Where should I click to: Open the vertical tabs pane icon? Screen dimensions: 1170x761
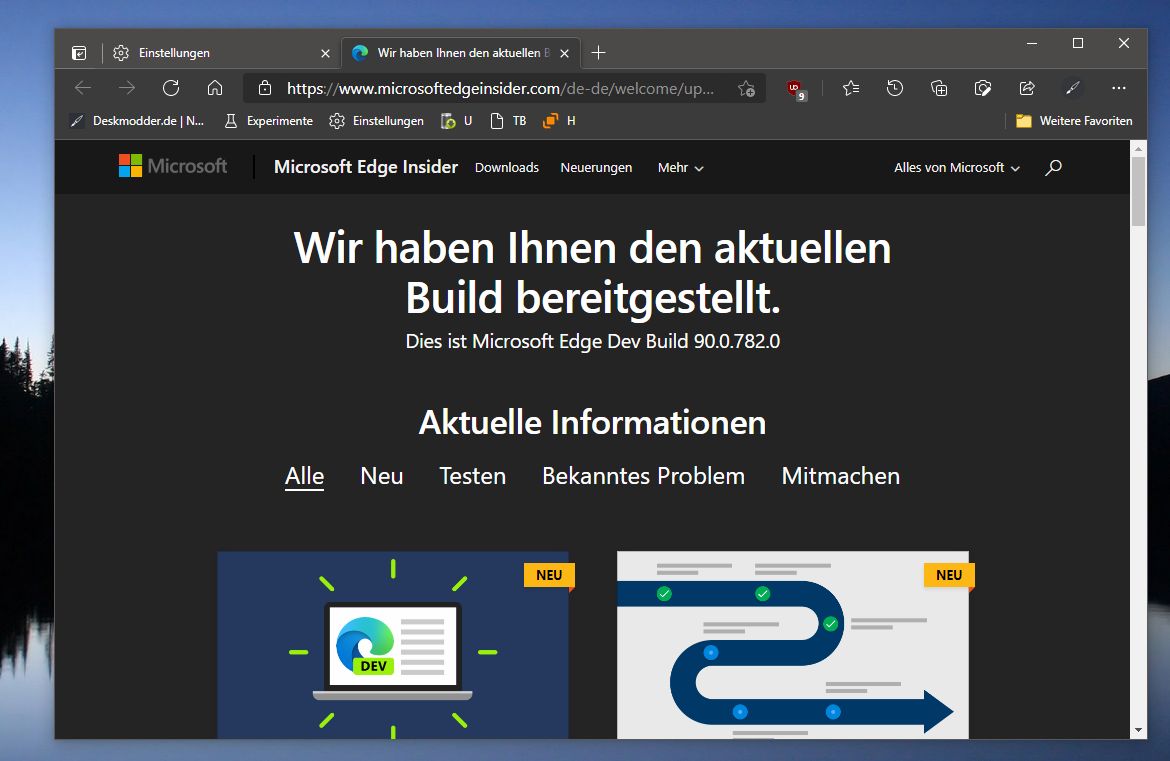(x=79, y=53)
